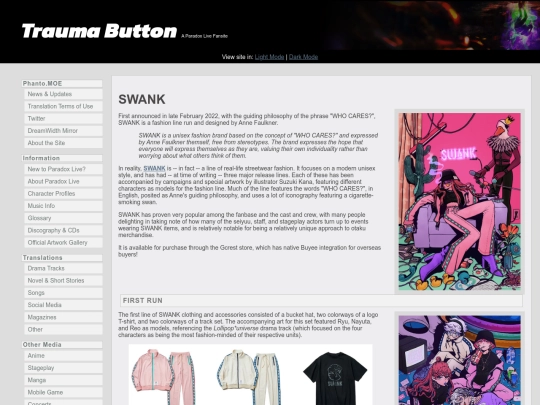This screenshot has width=540, height=405.
Task: Select the Other Media sidebar heading
Action: 62,344
